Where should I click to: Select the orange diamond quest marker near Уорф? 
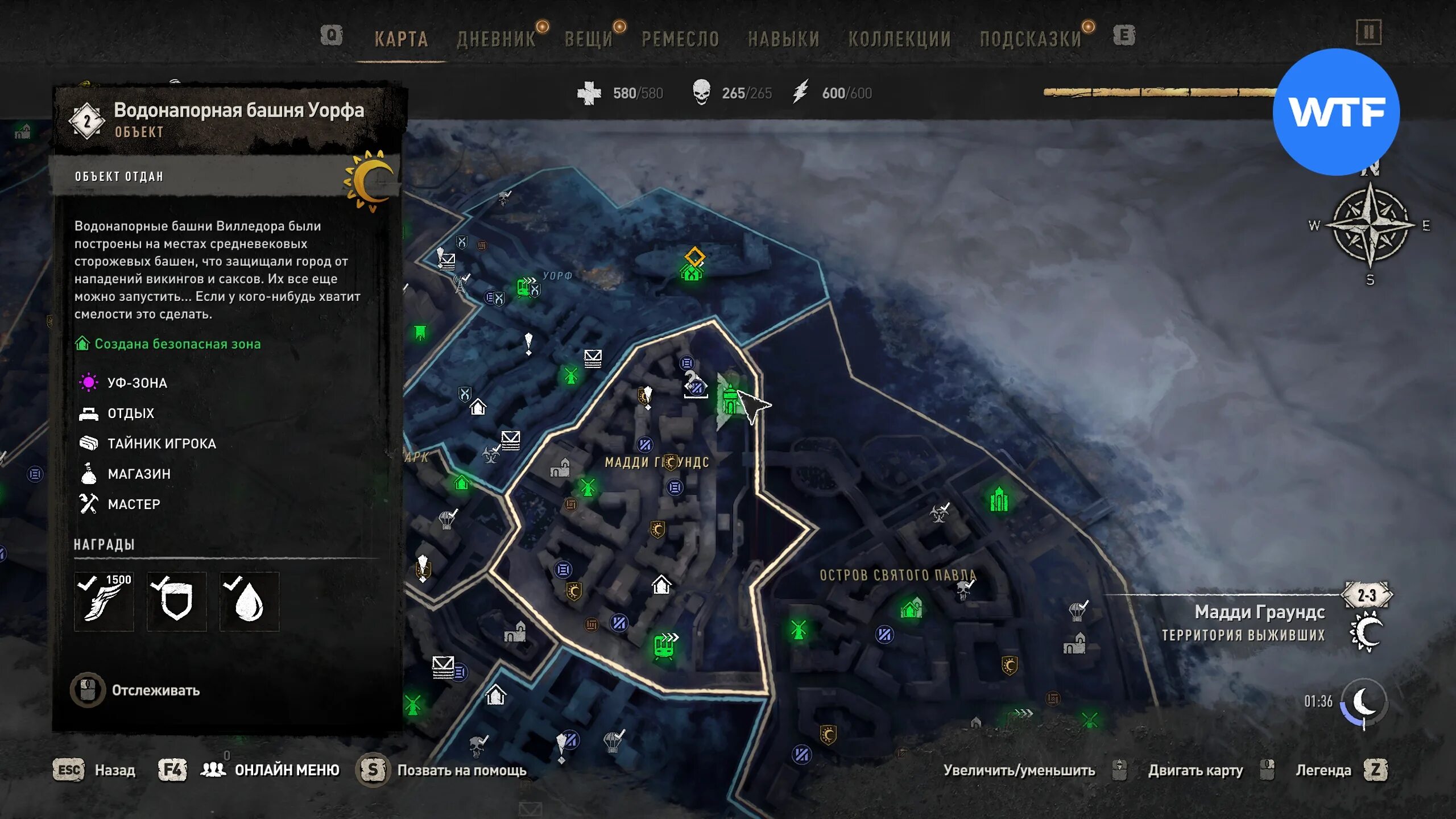point(695,256)
